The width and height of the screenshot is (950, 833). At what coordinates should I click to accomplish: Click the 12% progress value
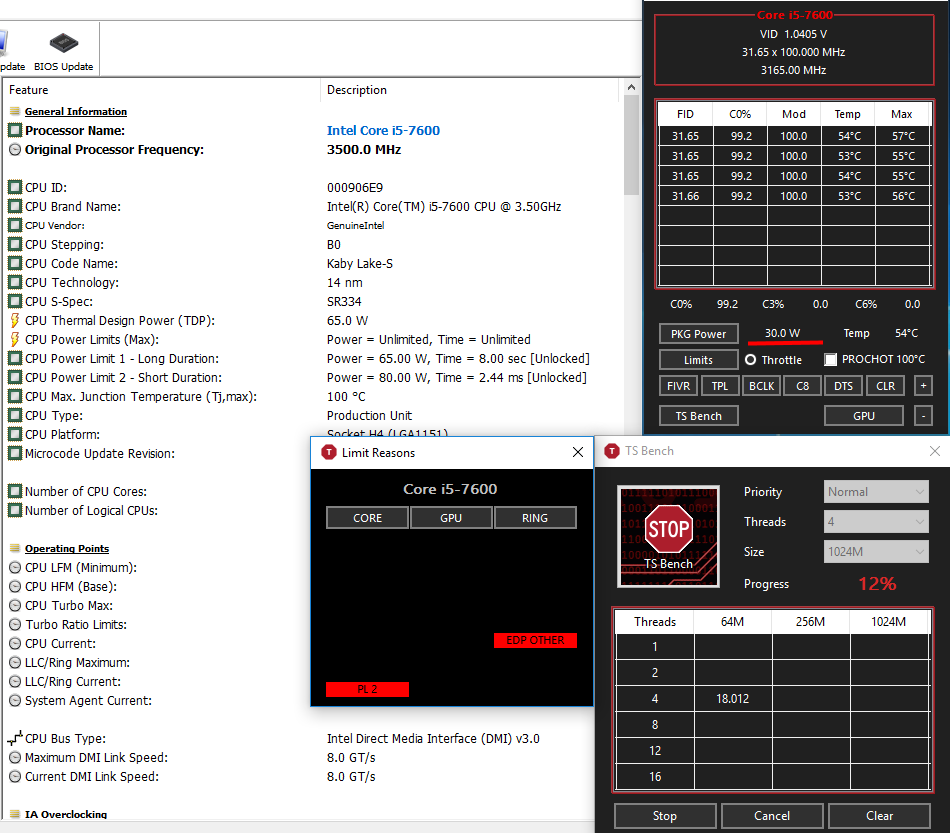click(x=877, y=584)
